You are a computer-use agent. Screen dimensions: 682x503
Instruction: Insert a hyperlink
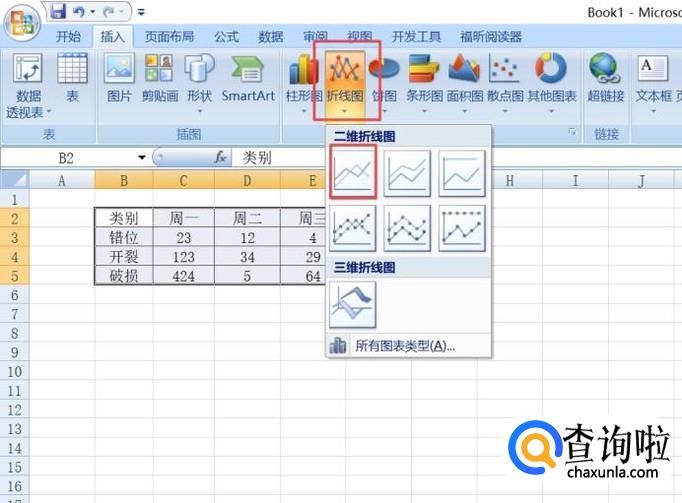(x=606, y=78)
